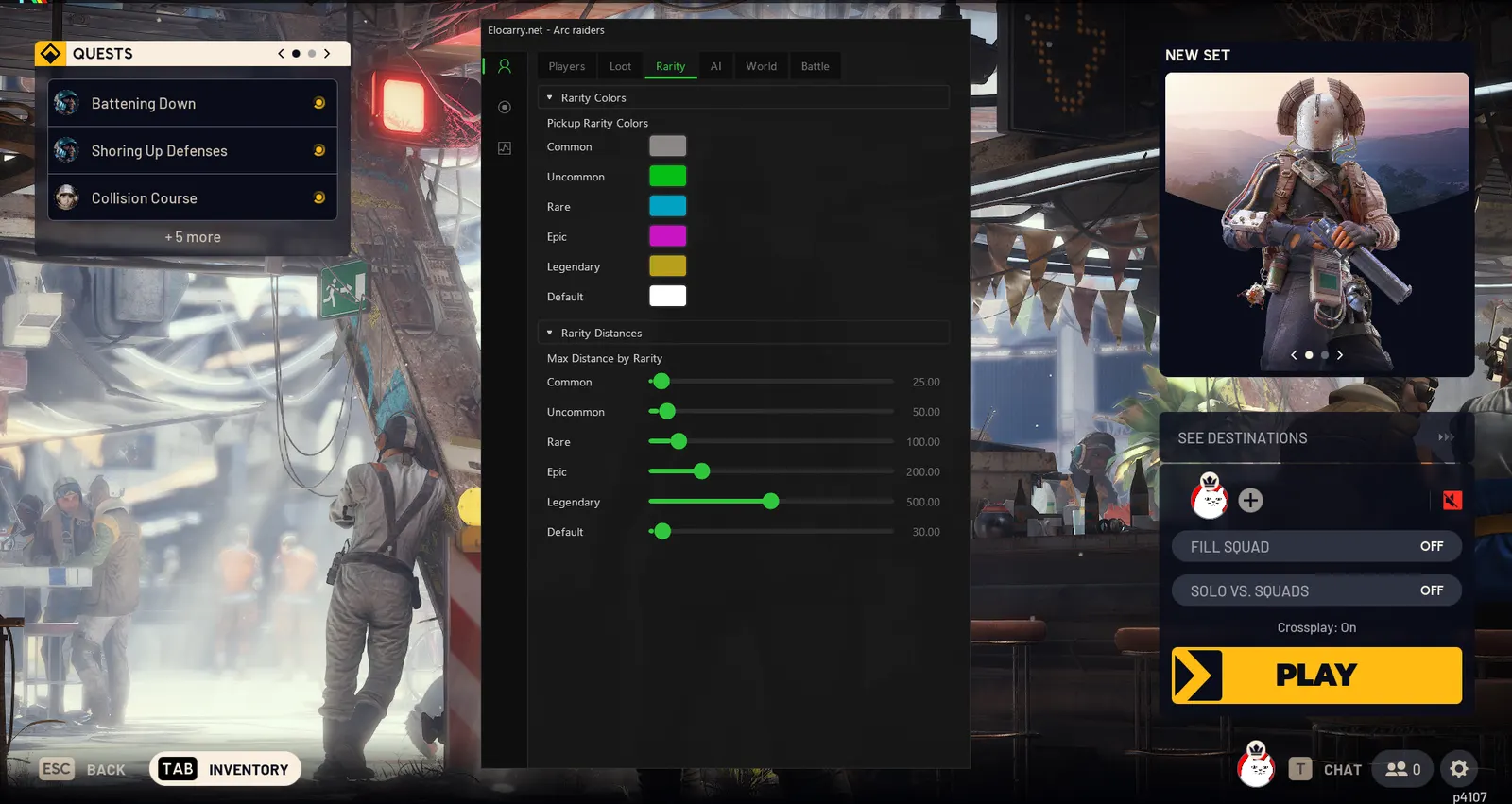Select second dot of New Set carousel

tap(1325, 355)
